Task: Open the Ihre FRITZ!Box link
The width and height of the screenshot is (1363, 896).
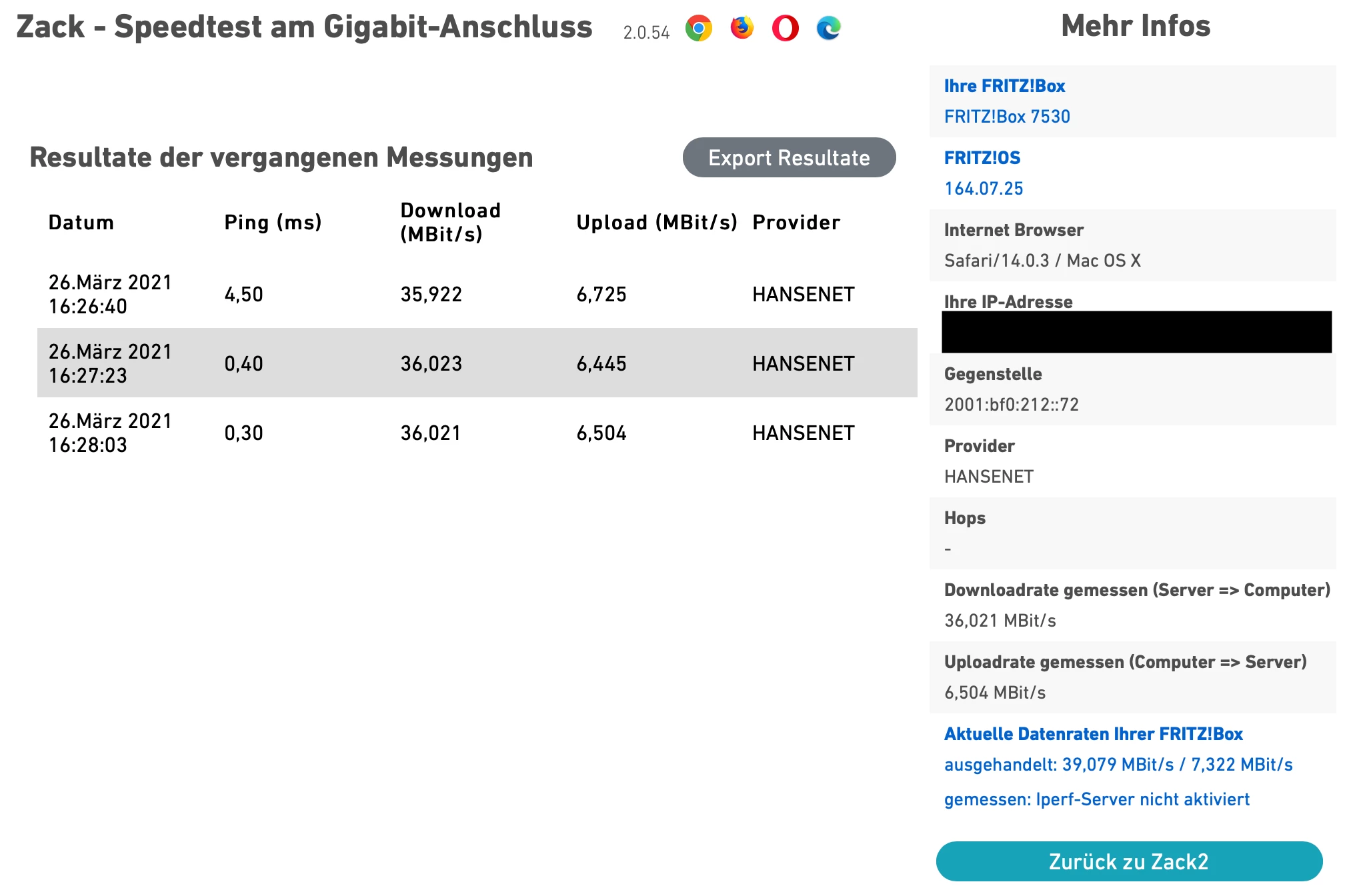Action: [1004, 86]
